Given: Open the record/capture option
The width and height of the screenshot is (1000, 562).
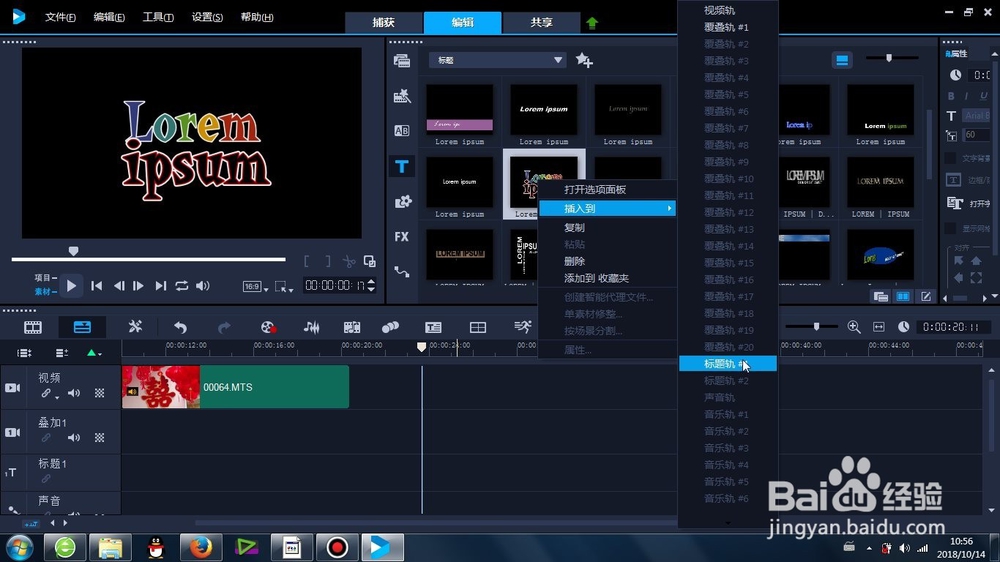Looking at the screenshot, I should pos(268,327).
